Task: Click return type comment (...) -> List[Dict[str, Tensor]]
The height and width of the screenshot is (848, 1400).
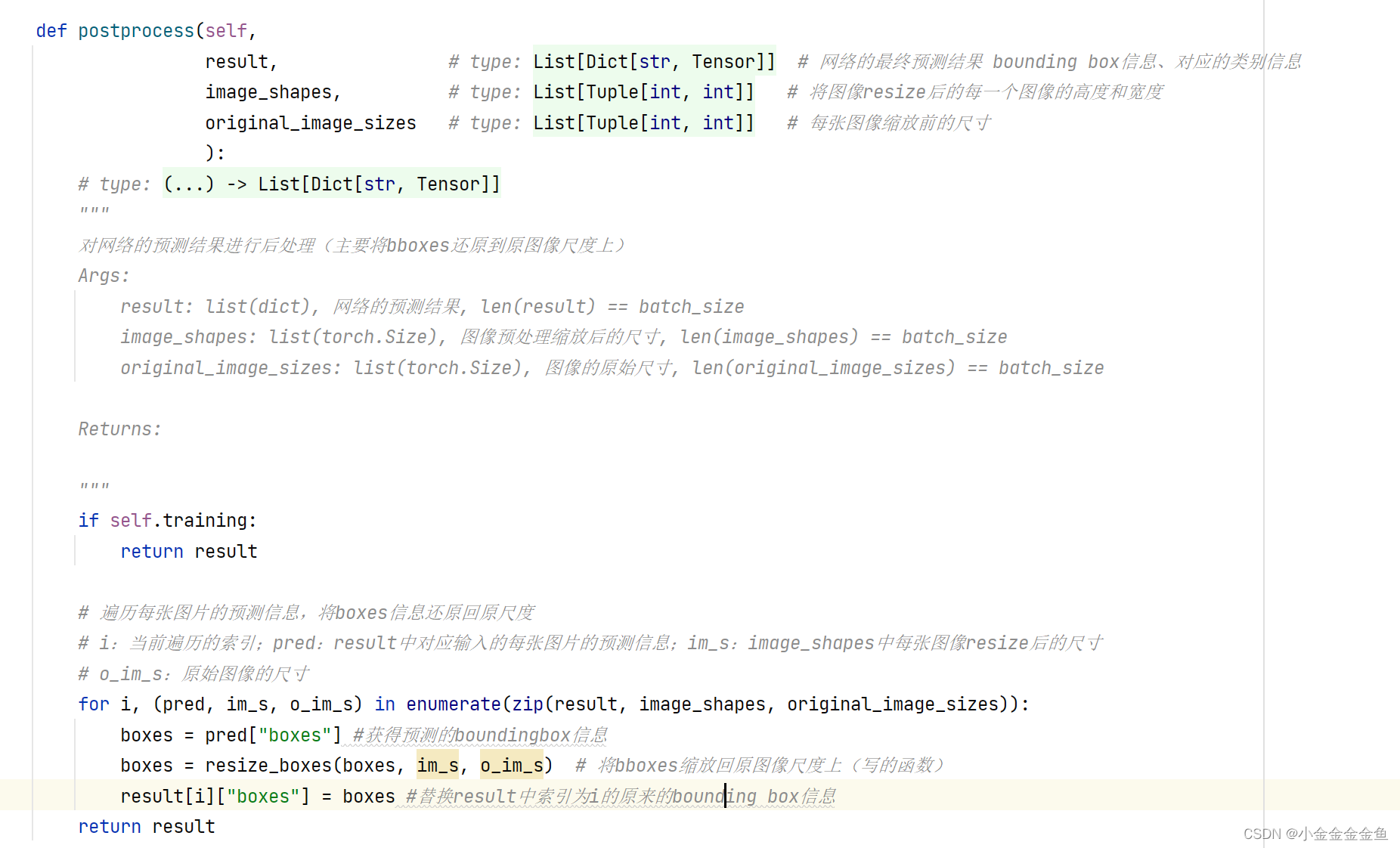Action: click(332, 184)
